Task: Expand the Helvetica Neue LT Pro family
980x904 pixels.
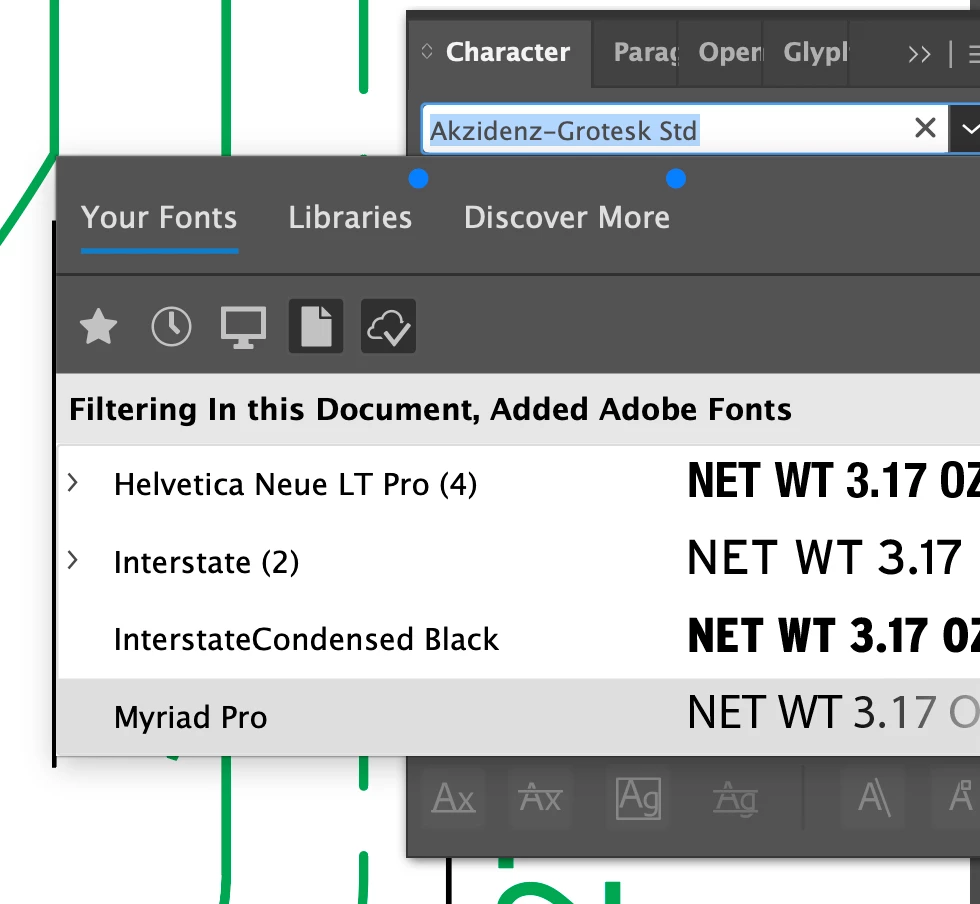Action: point(72,483)
